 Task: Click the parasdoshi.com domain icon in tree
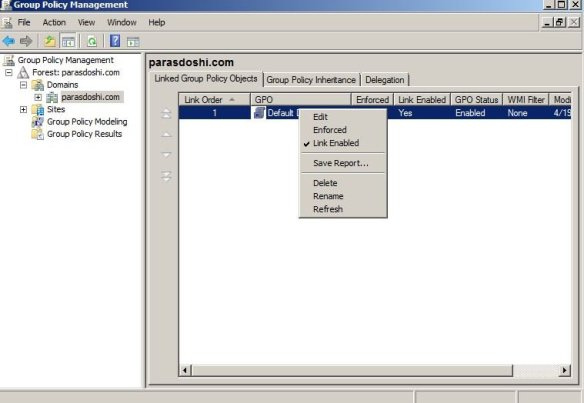[x=52, y=97]
